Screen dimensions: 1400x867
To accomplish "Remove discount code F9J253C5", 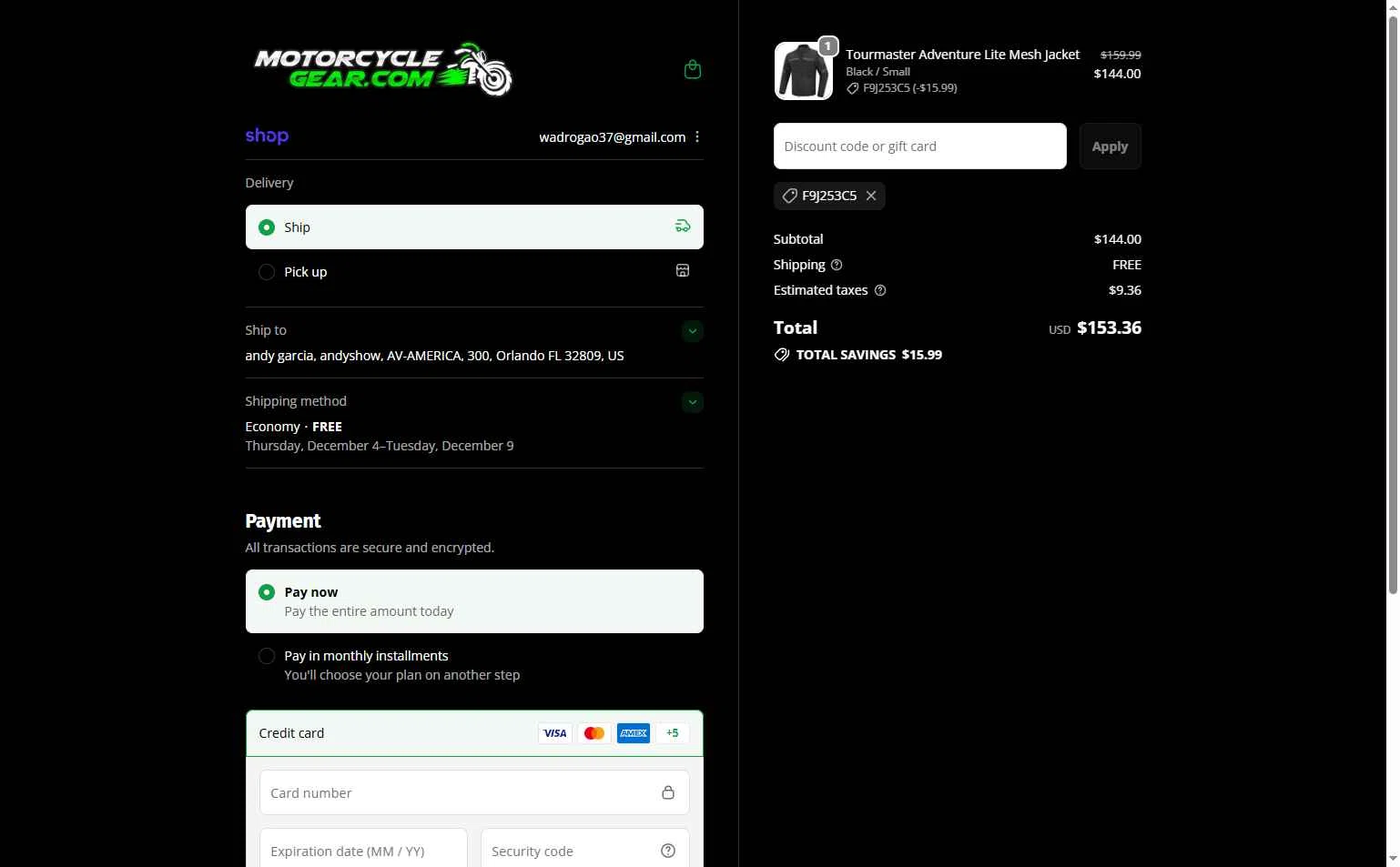I will tap(871, 196).
